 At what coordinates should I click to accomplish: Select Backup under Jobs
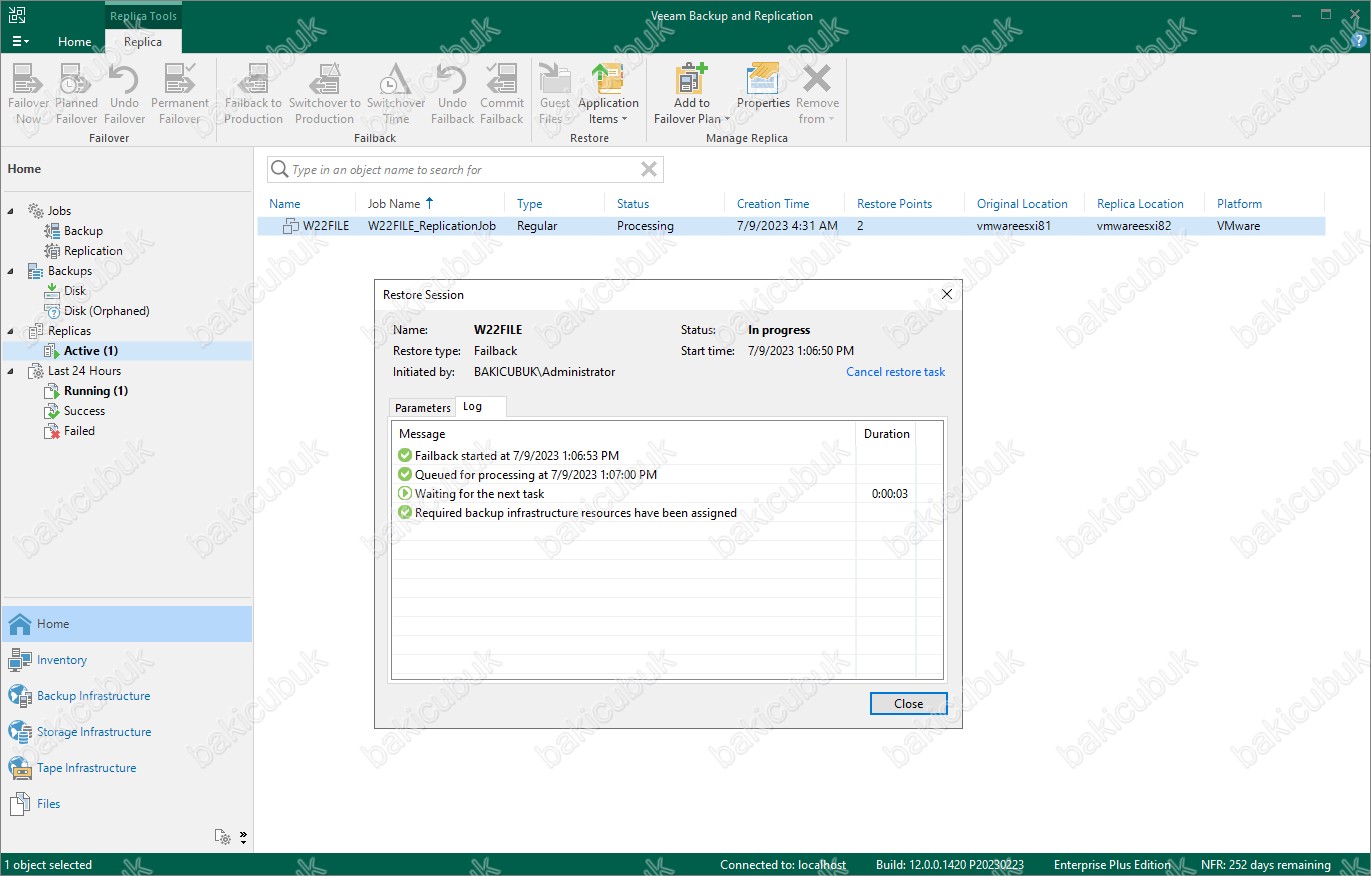(x=83, y=231)
